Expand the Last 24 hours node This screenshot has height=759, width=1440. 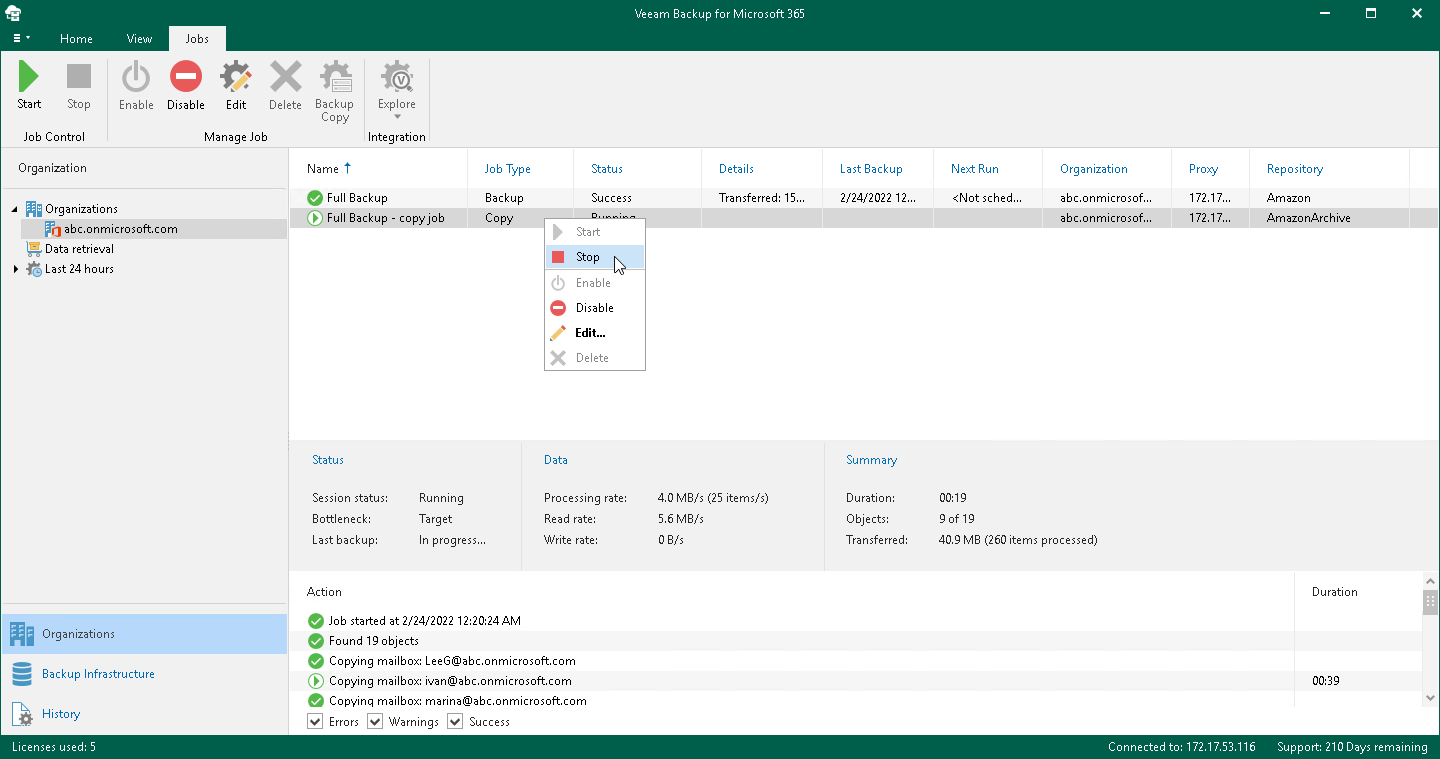click(x=15, y=269)
